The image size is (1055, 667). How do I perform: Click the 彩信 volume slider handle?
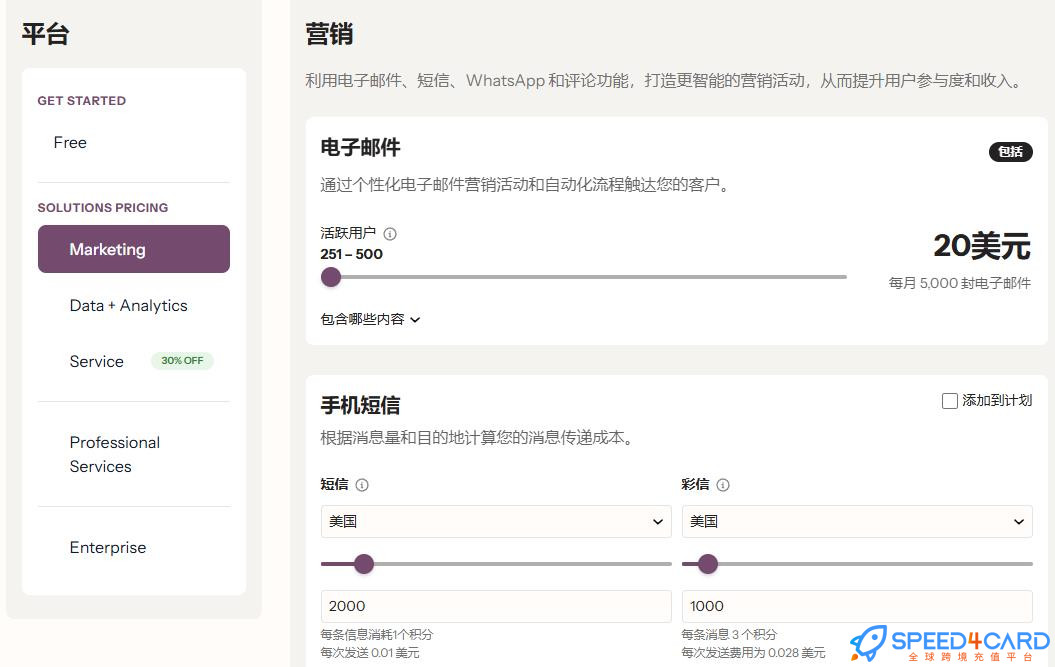(x=708, y=564)
